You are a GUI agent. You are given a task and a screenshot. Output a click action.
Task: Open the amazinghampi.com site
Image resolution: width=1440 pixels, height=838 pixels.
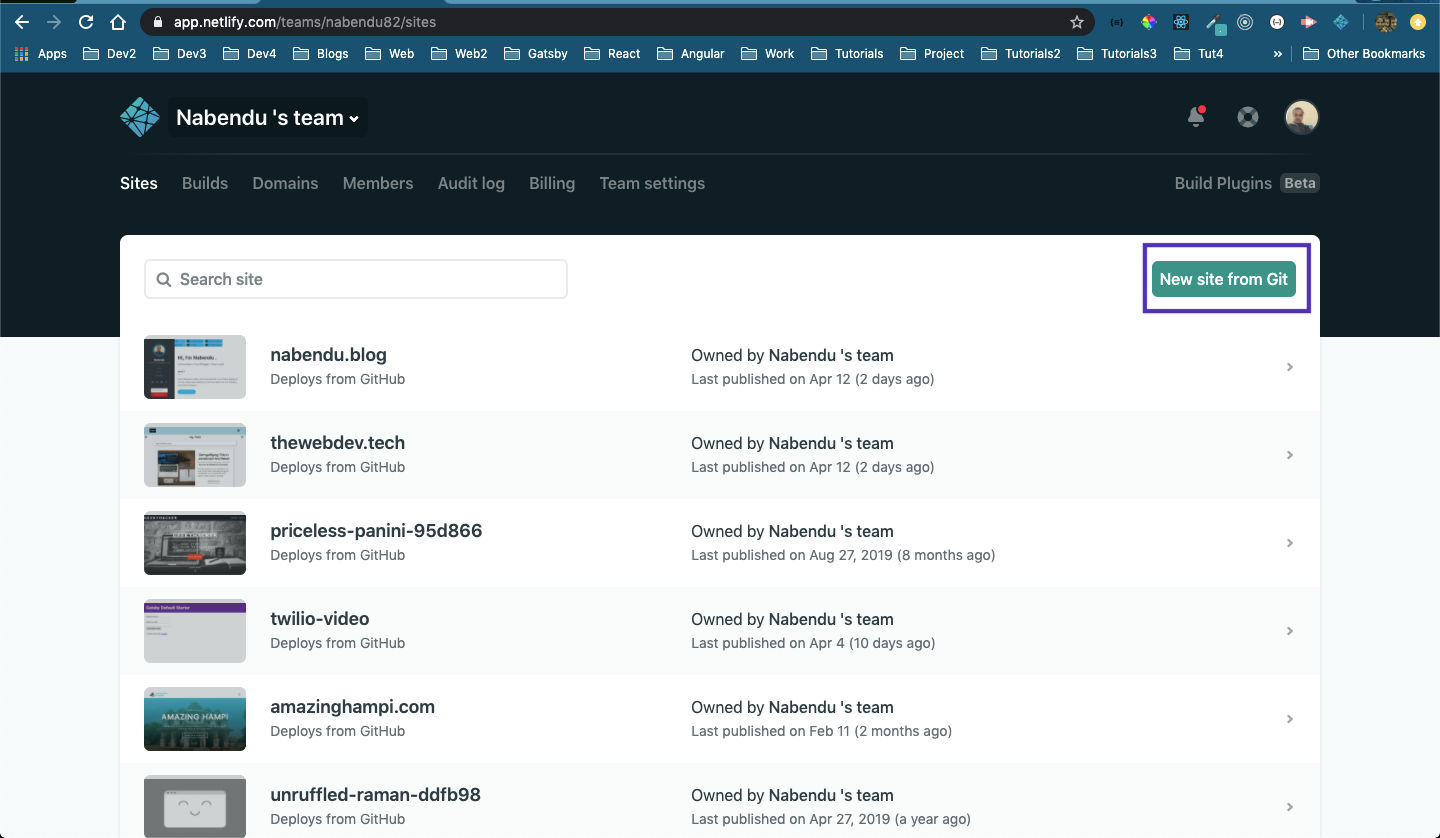353,707
